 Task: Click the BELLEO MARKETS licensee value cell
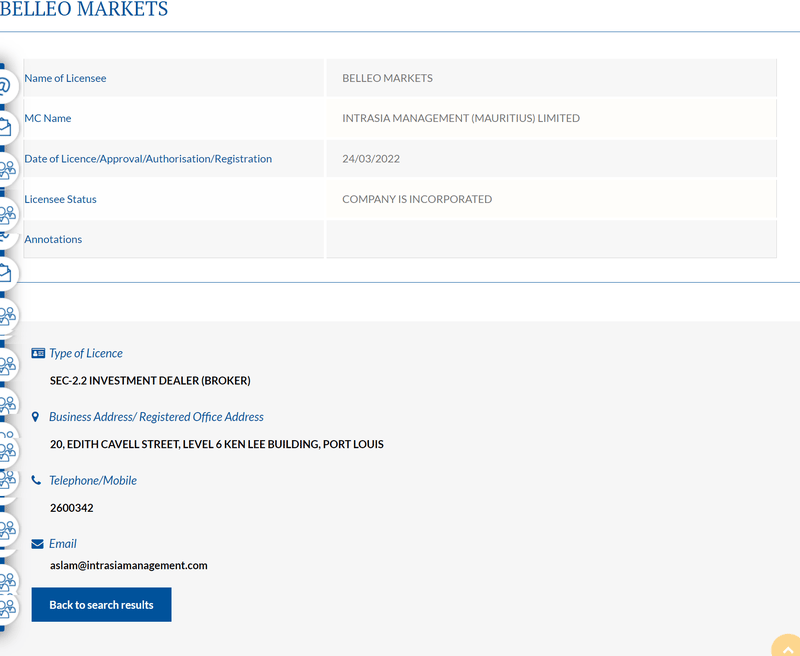(x=551, y=78)
